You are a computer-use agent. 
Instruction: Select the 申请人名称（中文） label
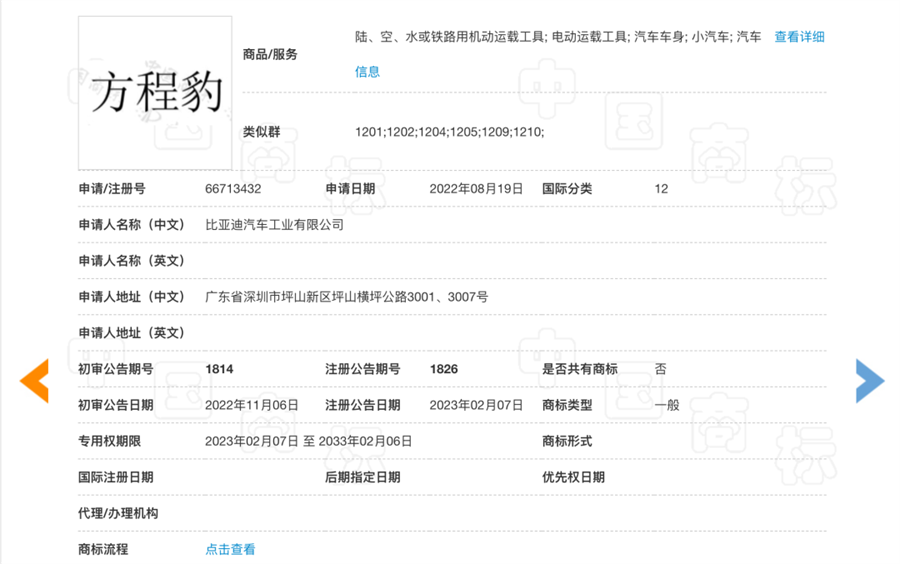pos(131,225)
